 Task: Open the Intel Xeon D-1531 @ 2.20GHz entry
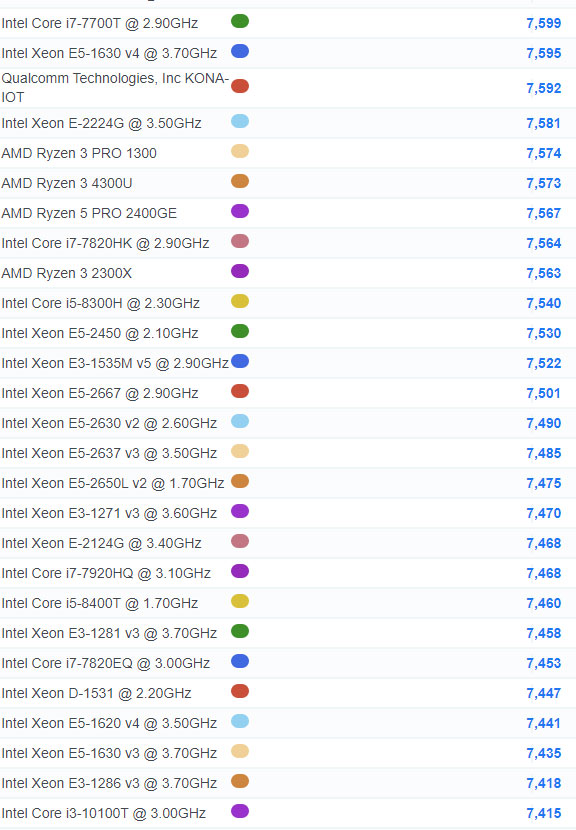pos(96,693)
